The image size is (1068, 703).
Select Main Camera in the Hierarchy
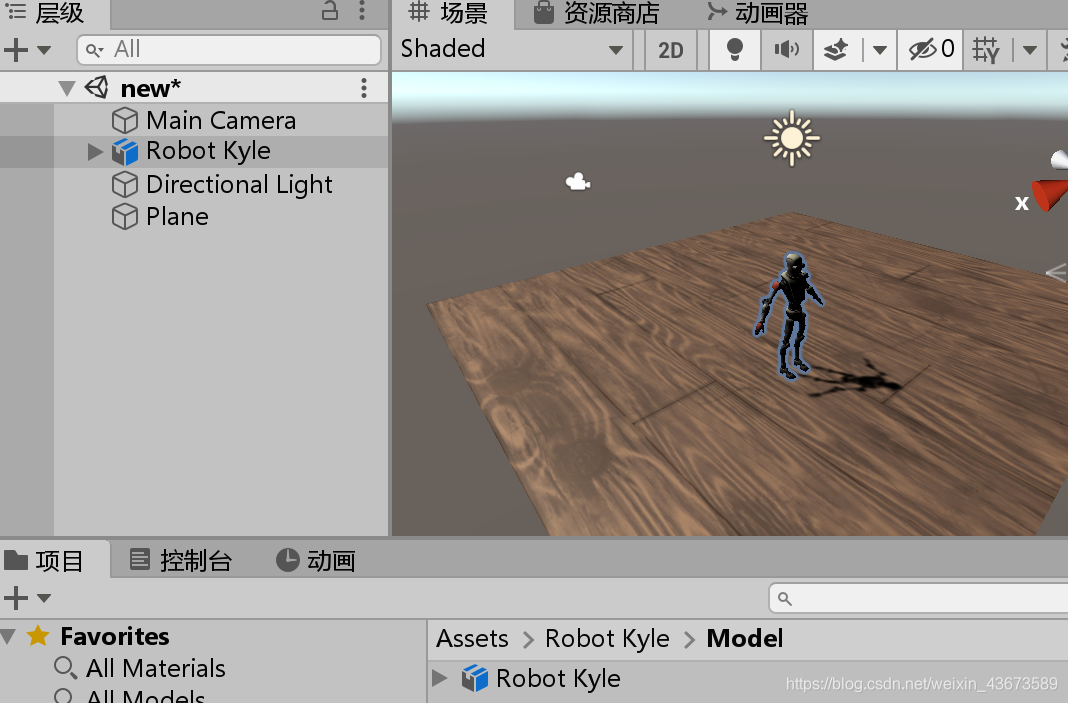click(221, 121)
